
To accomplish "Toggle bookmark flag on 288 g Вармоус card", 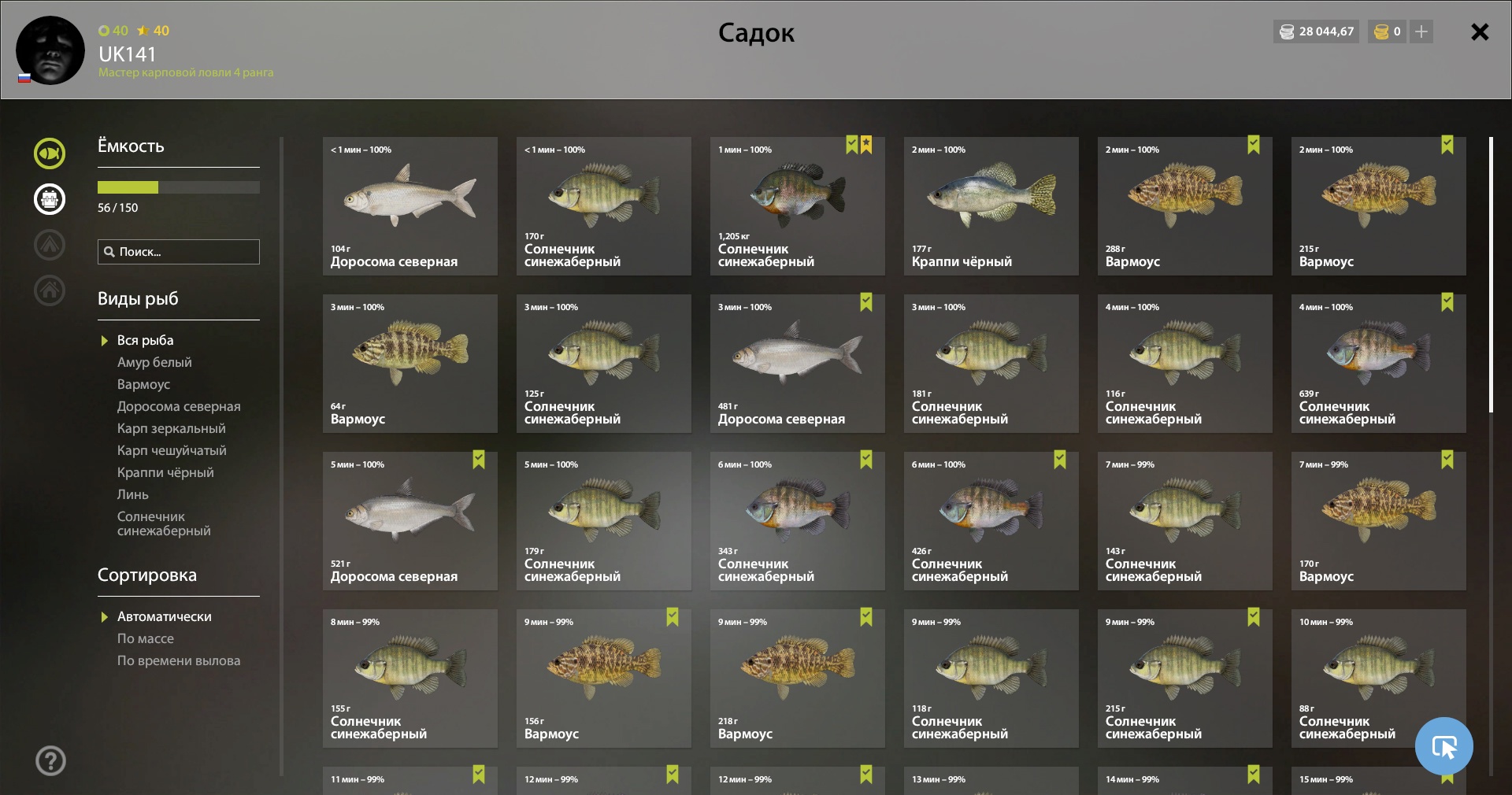I will pos(1254,145).
